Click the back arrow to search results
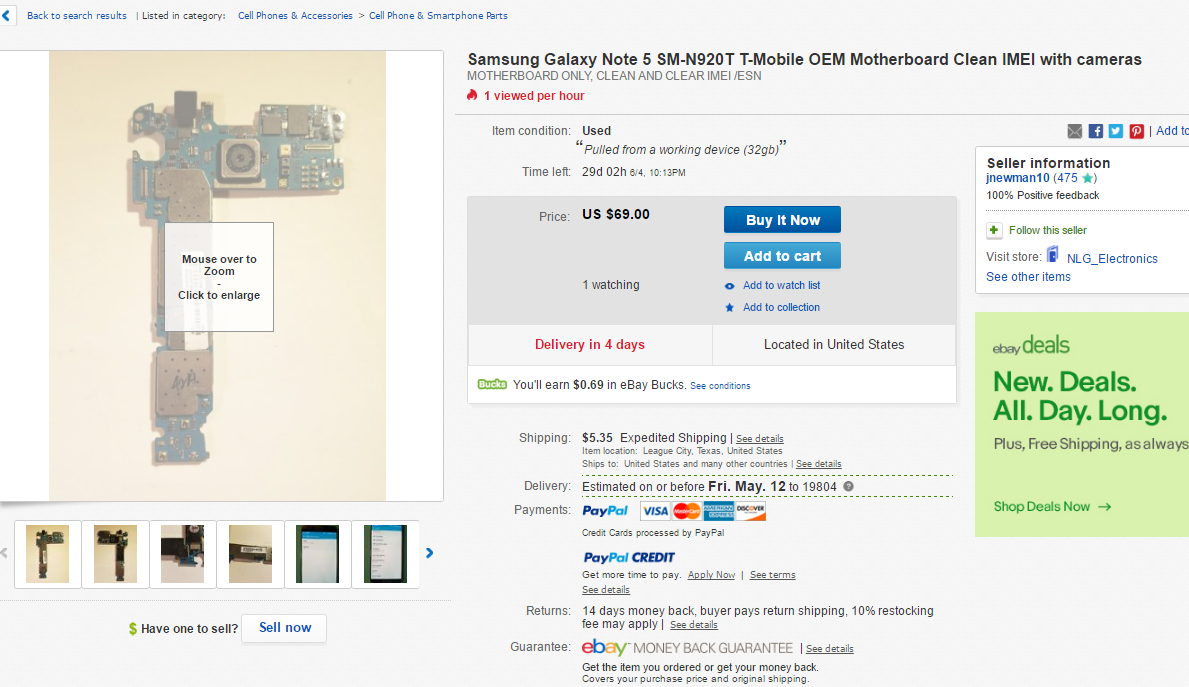The width and height of the screenshot is (1189, 687). coord(7,16)
